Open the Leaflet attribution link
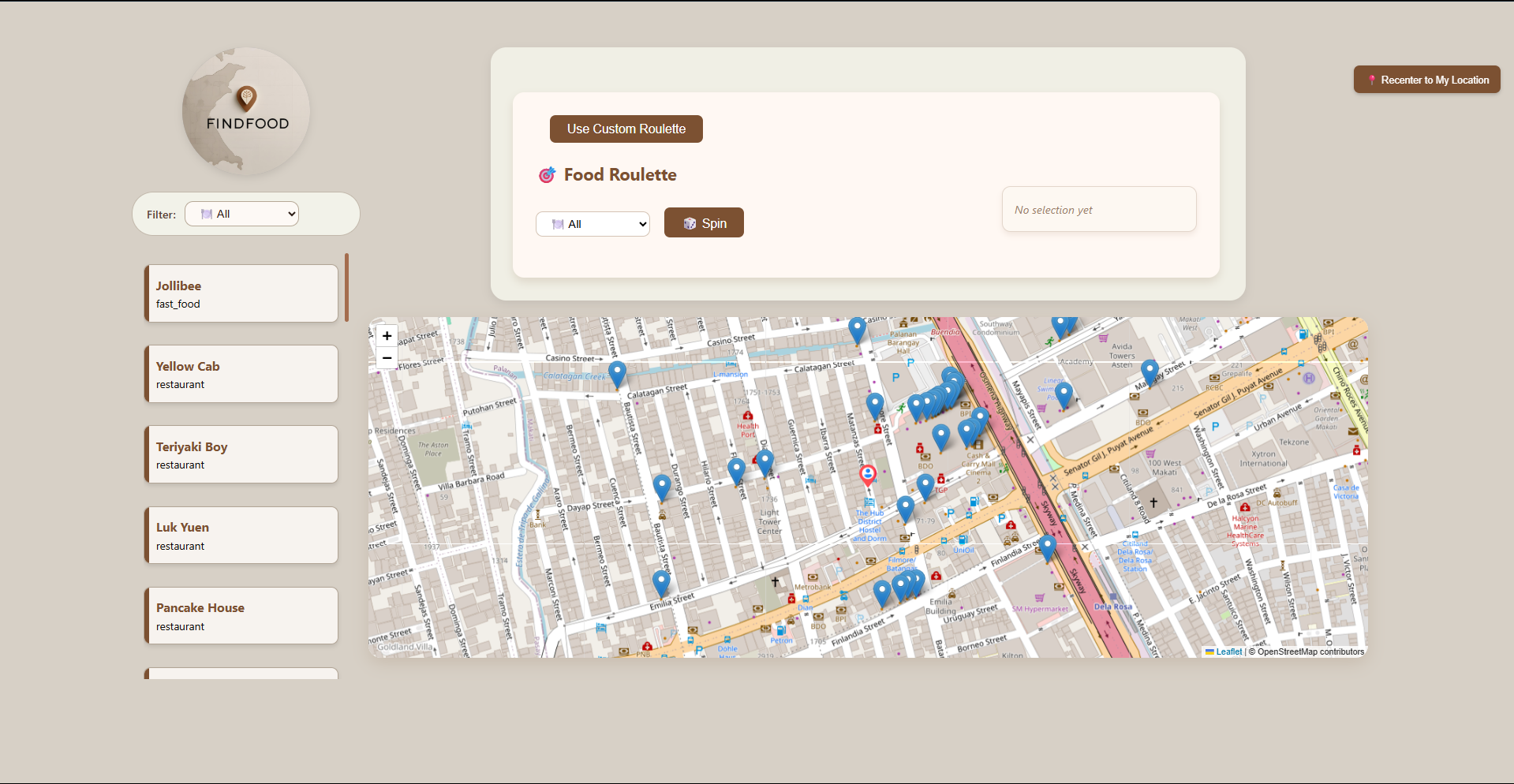The image size is (1514, 784). tap(1224, 651)
